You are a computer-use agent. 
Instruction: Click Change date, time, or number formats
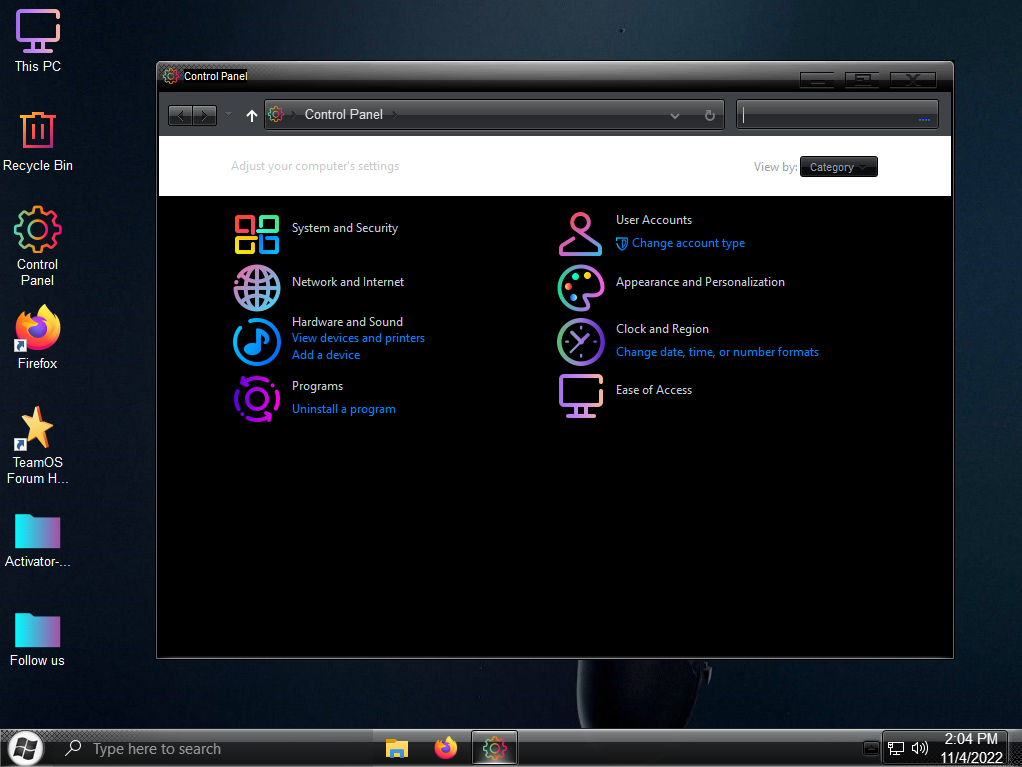[717, 352]
